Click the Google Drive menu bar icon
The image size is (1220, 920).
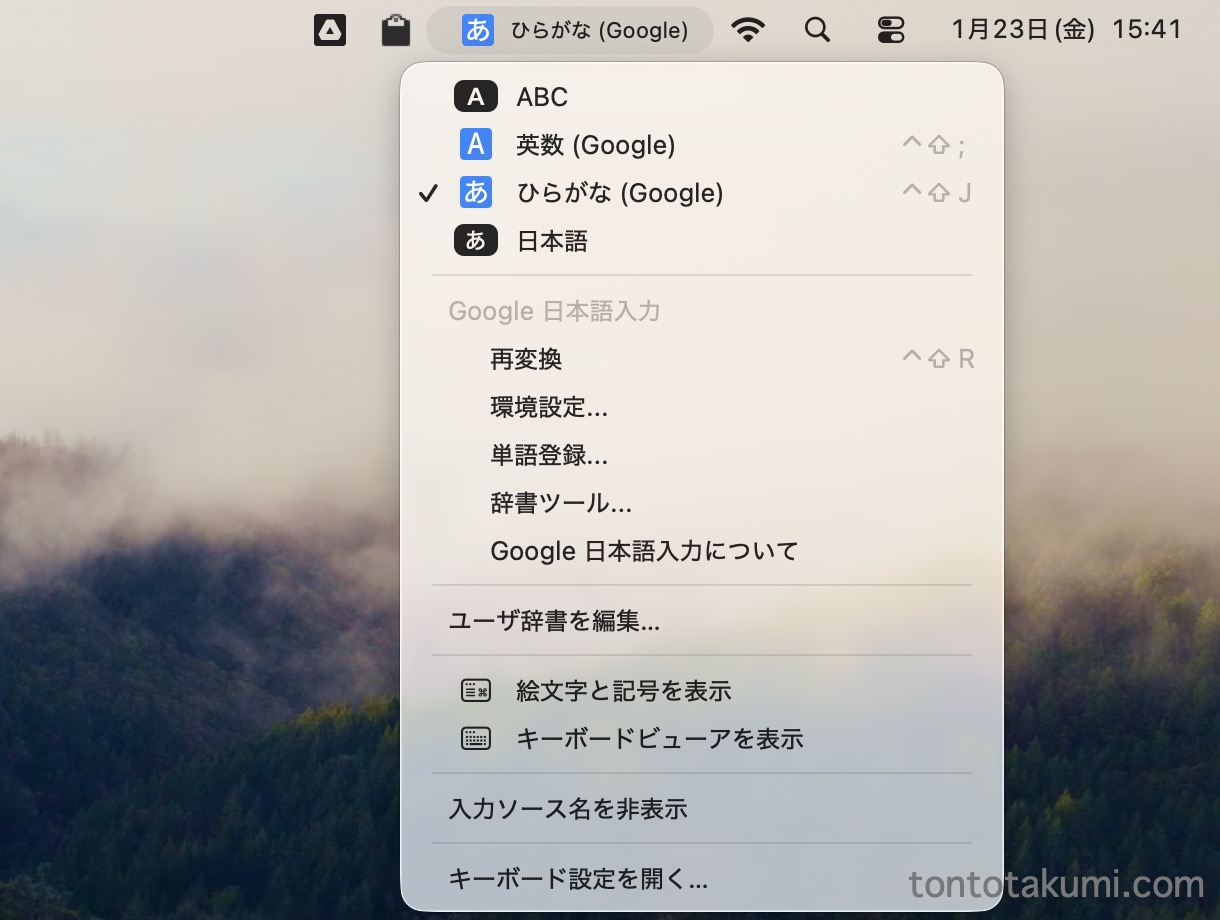point(329,31)
